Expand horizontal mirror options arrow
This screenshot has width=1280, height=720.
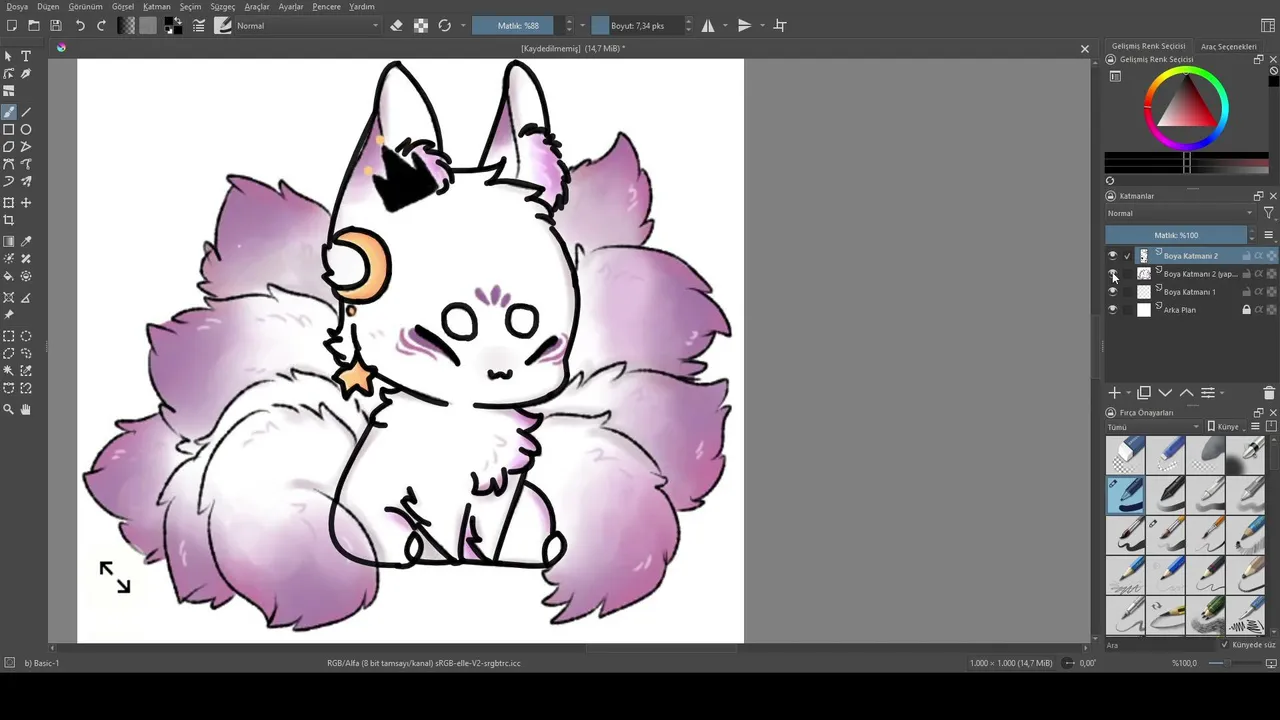[x=725, y=25]
